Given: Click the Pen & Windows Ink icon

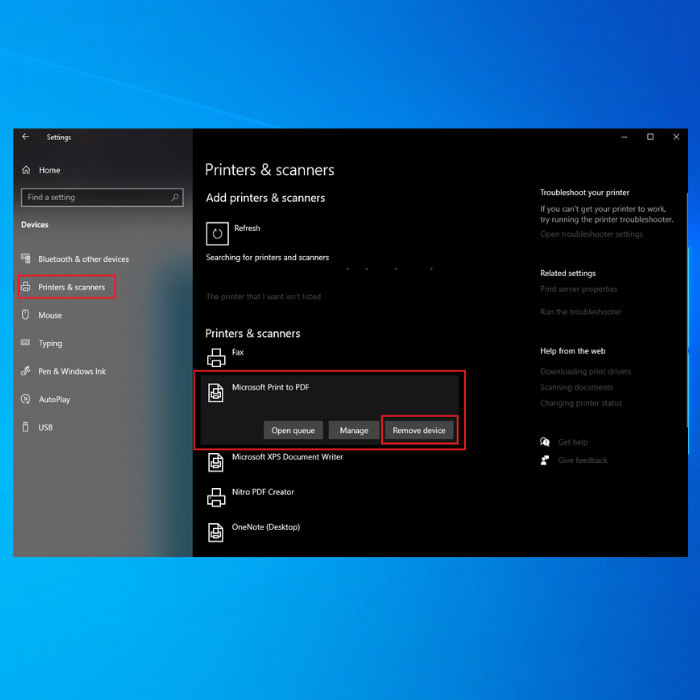Looking at the screenshot, I should [x=25, y=371].
